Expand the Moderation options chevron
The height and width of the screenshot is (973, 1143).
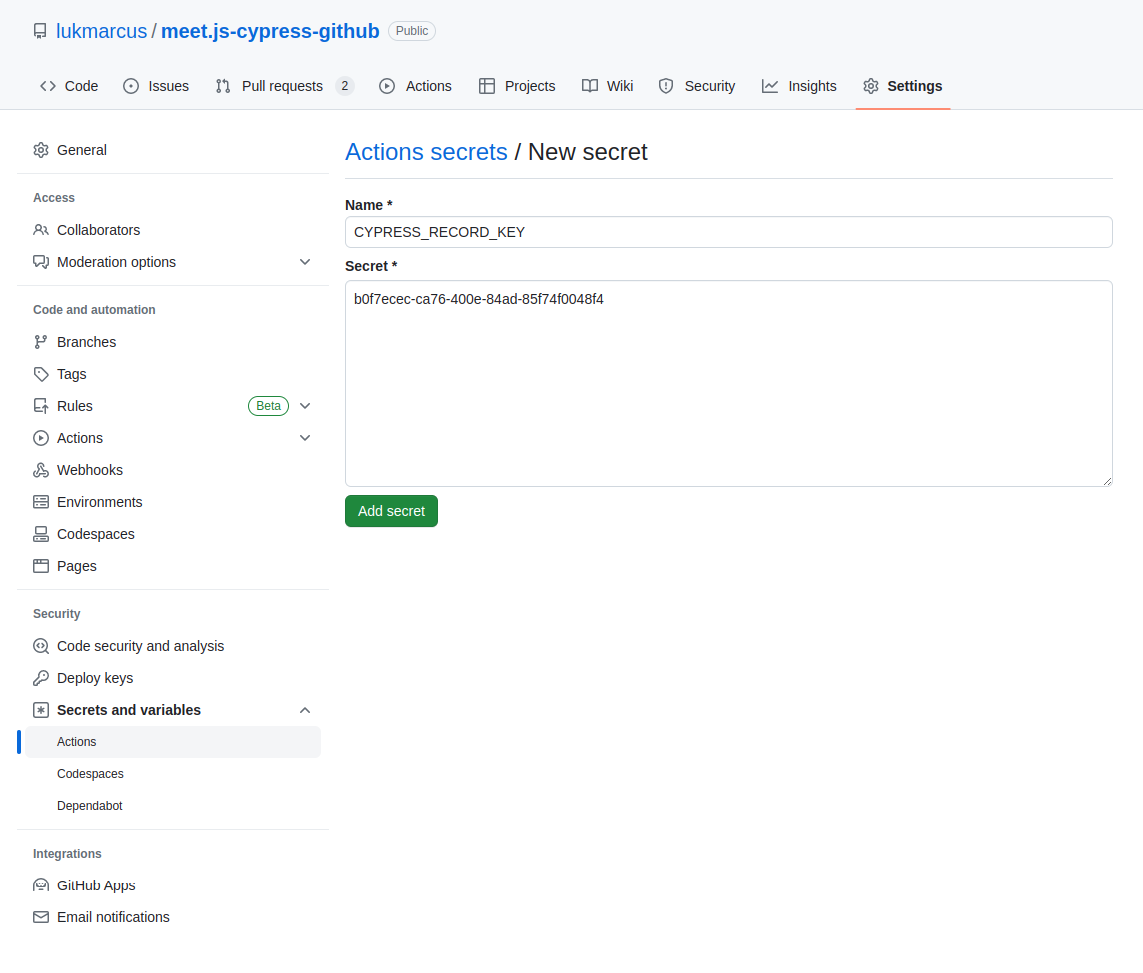[x=305, y=262]
